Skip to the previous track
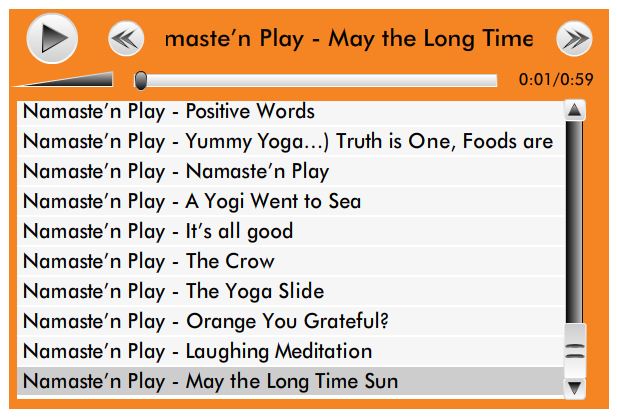The image size is (617, 417). pos(126,39)
